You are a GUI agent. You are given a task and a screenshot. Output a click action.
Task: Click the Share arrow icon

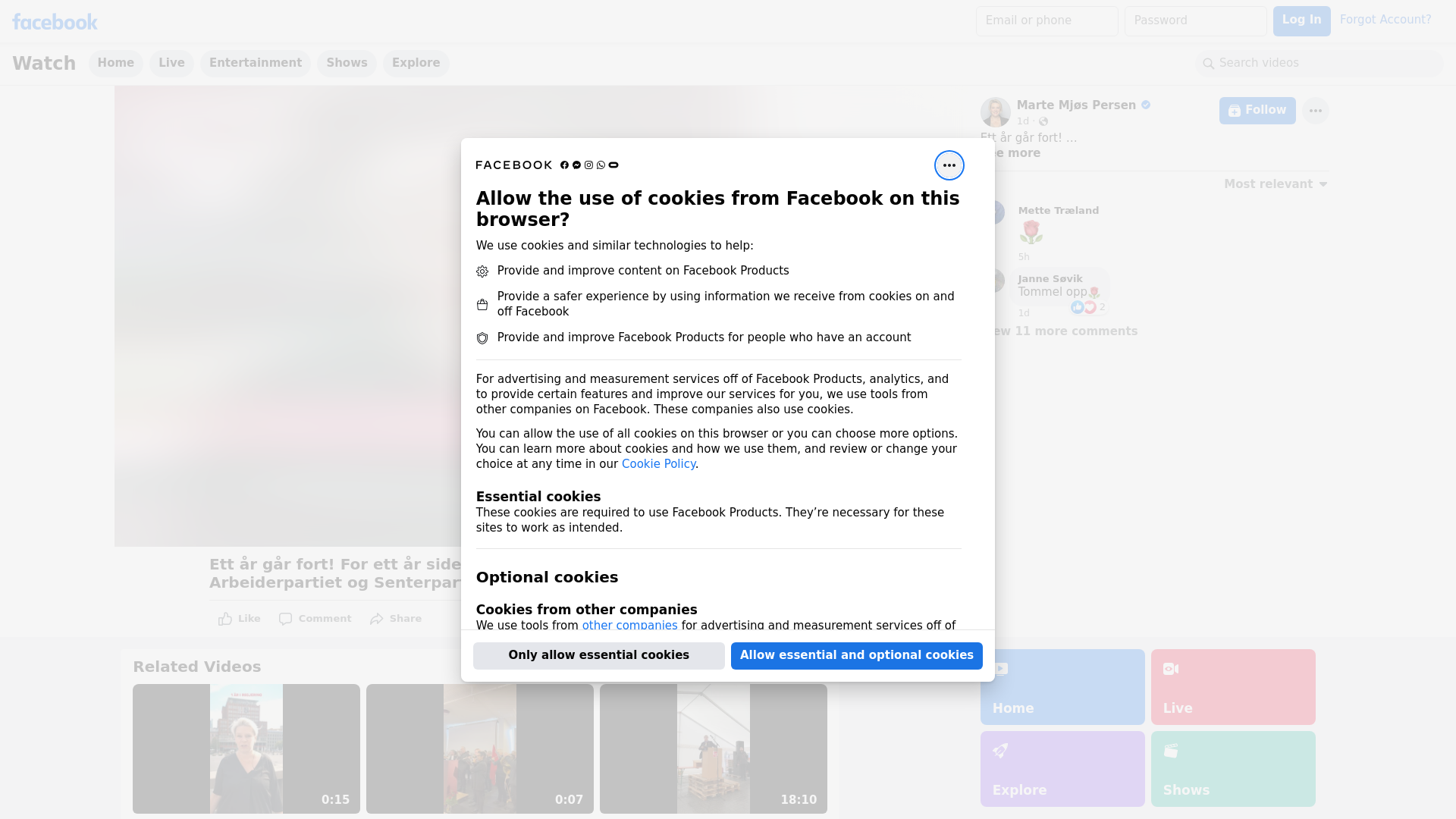coord(377,619)
